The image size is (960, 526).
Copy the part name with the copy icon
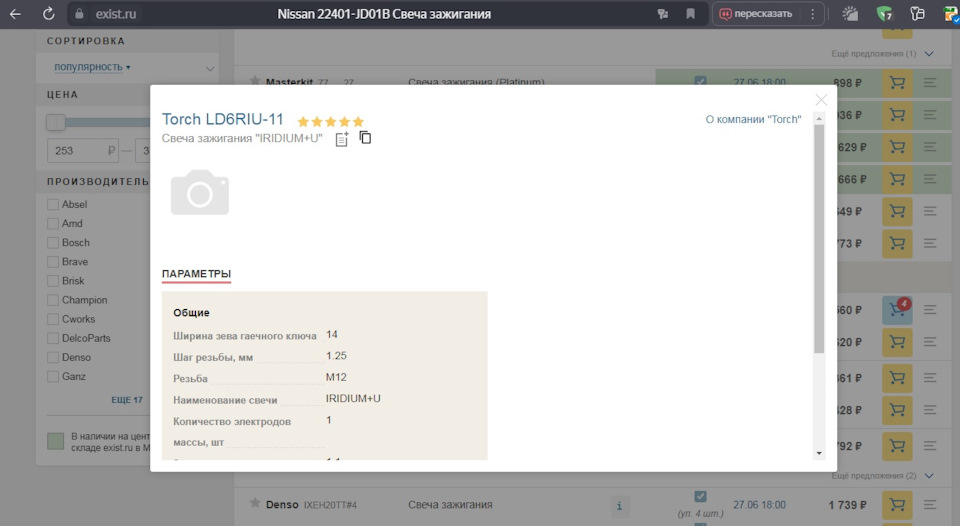click(x=366, y=138)
